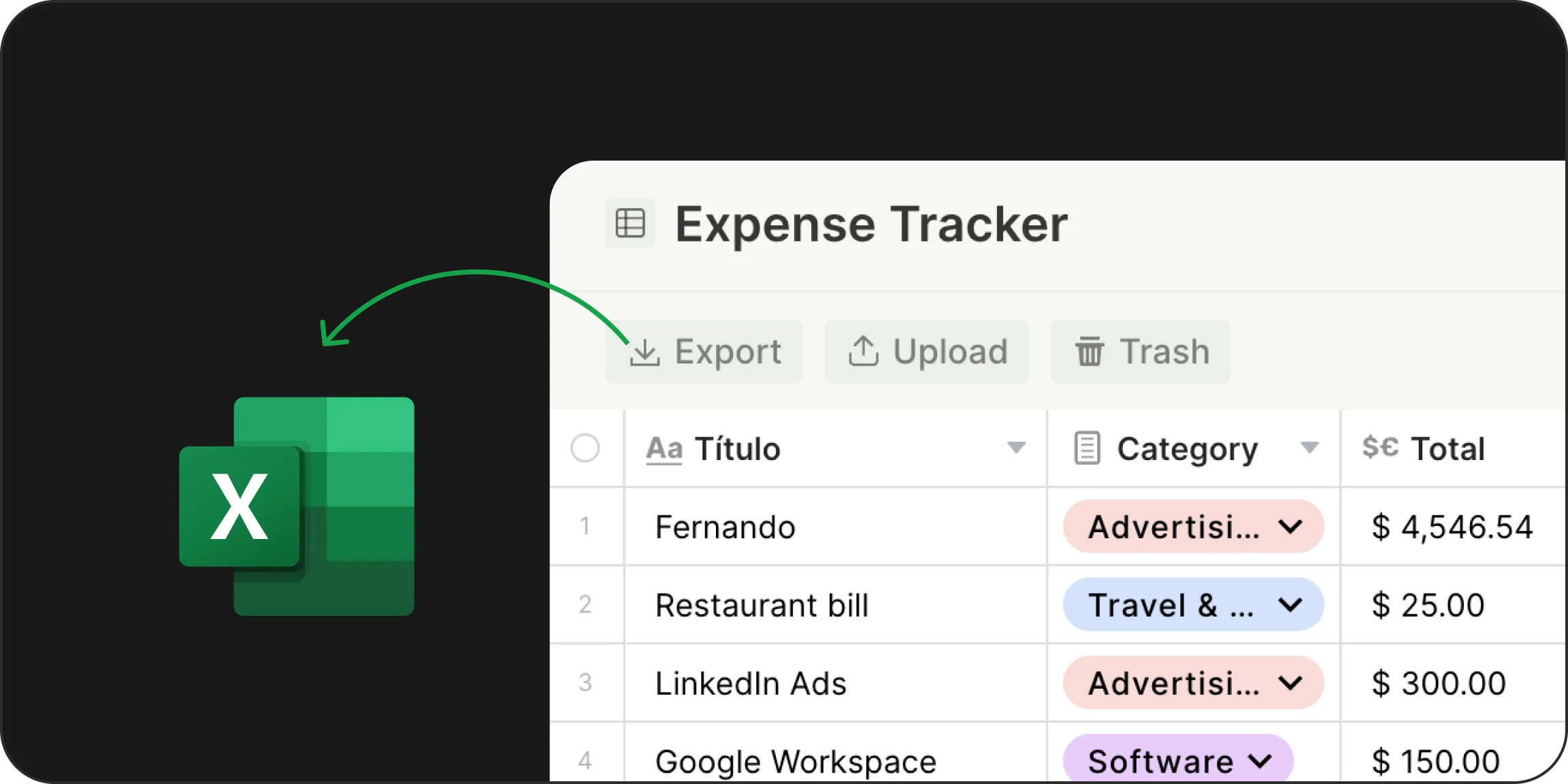Click the list icon next to Category header

pyautogui.click(x=1086, y=448)
